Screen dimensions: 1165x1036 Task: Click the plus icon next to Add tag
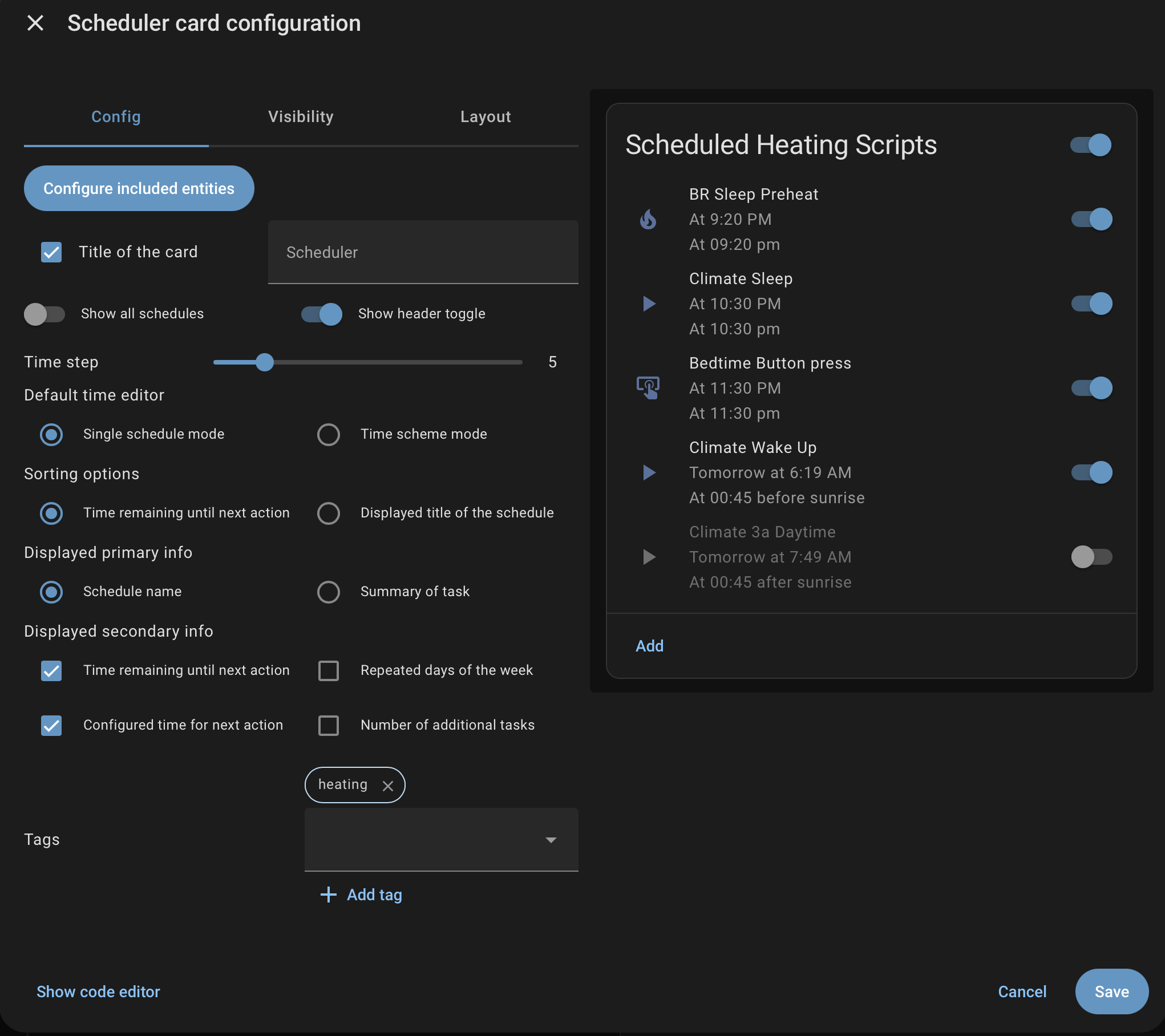point(329,895)
